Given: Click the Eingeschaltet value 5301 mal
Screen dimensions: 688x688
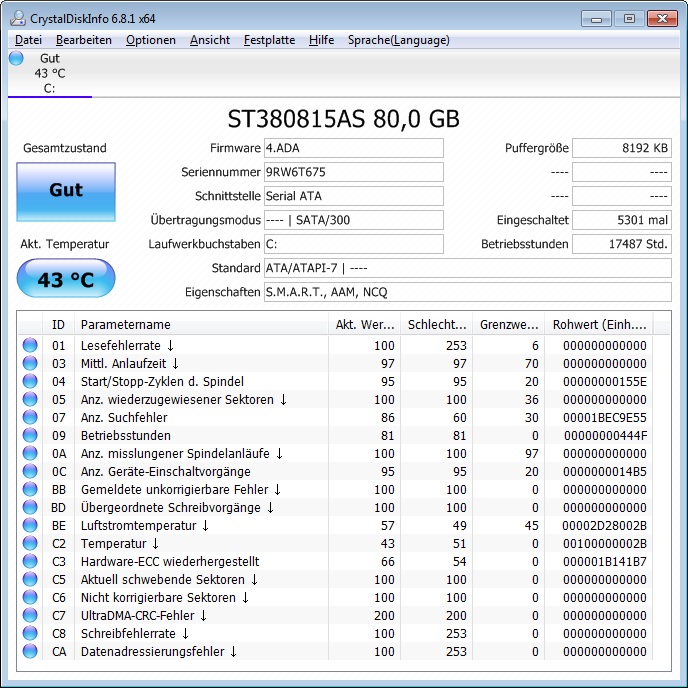Looking at the screenshot, I should pos(622,220).
